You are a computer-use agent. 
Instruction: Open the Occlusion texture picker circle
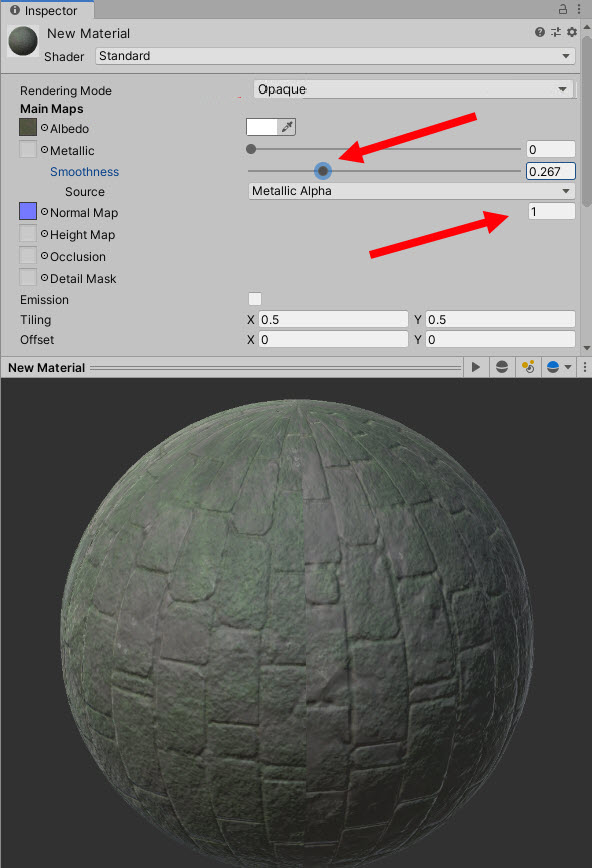click(x=44, y=256)
